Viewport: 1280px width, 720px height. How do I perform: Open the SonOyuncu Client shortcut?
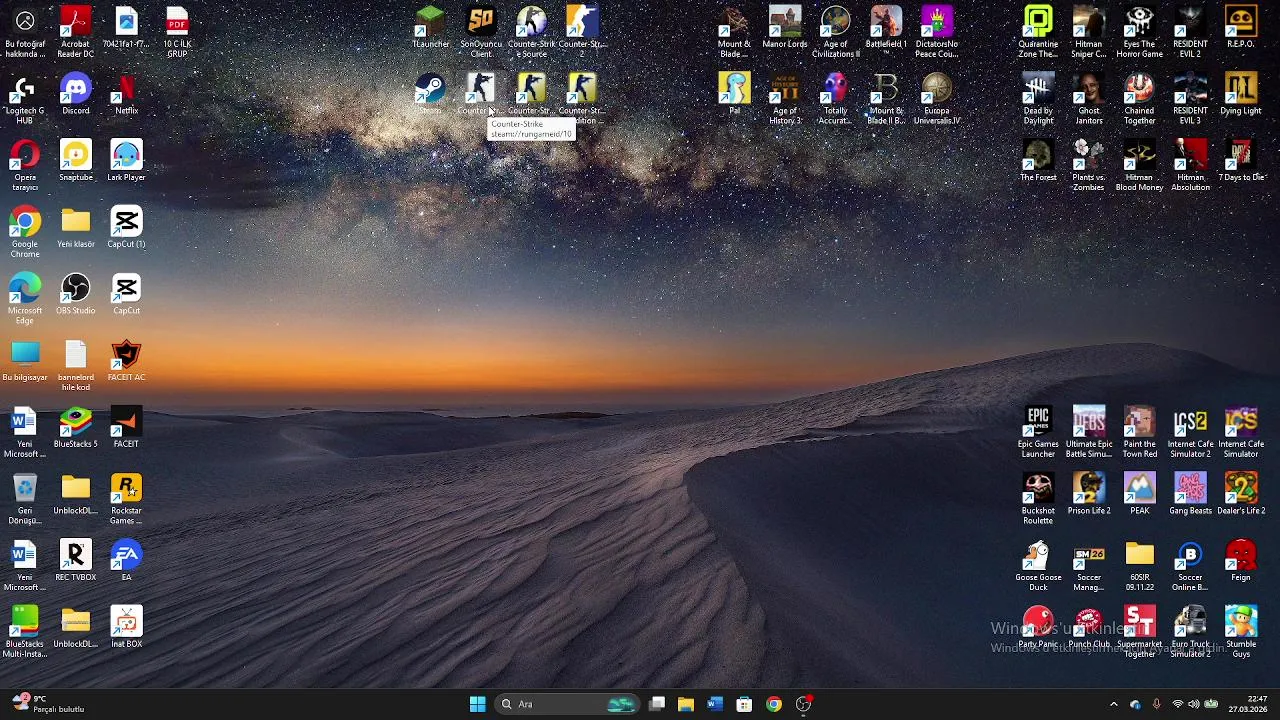[481, 32]
